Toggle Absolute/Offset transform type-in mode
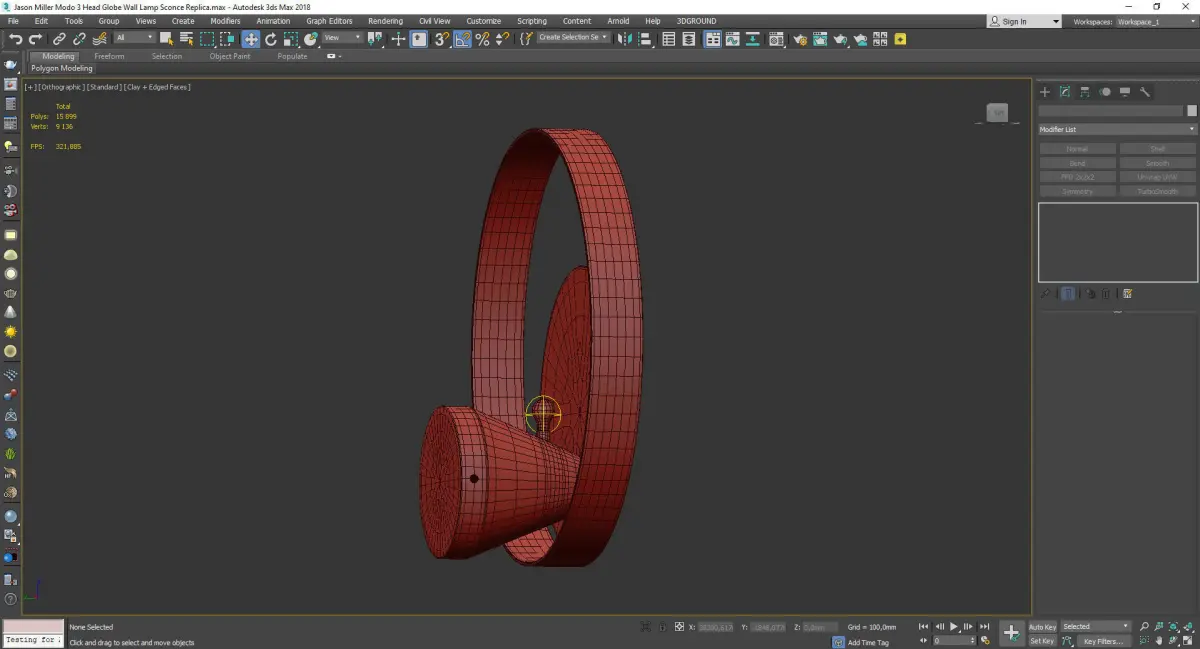Viewport: 1200px width, 649px height. (x=679, y=627)
